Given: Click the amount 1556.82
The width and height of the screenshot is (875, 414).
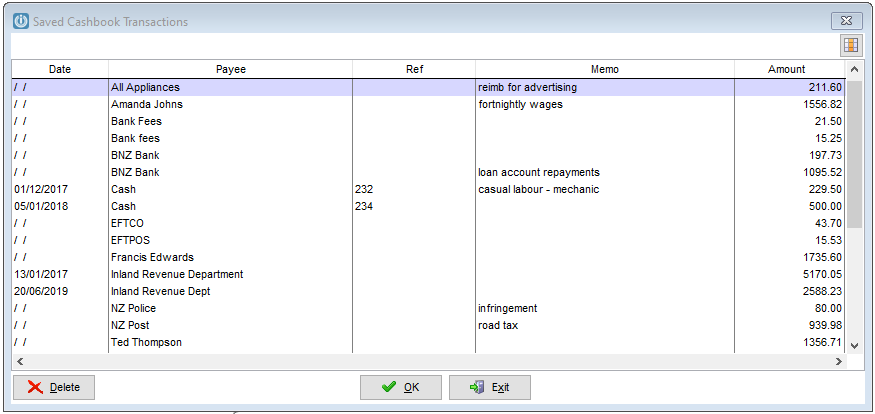Looking at the screenshot, I should pos(825,104).
